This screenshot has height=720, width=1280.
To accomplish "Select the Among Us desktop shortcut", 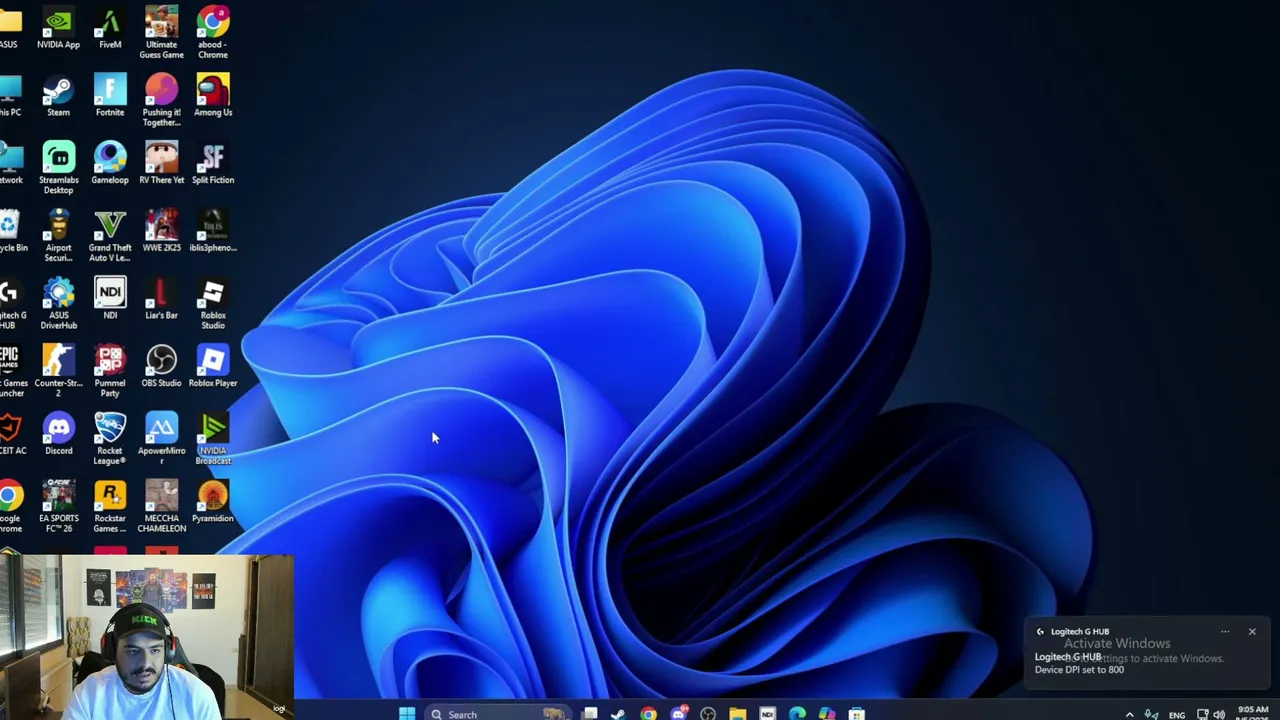I will pyautogui.click(x=213, y=96).
